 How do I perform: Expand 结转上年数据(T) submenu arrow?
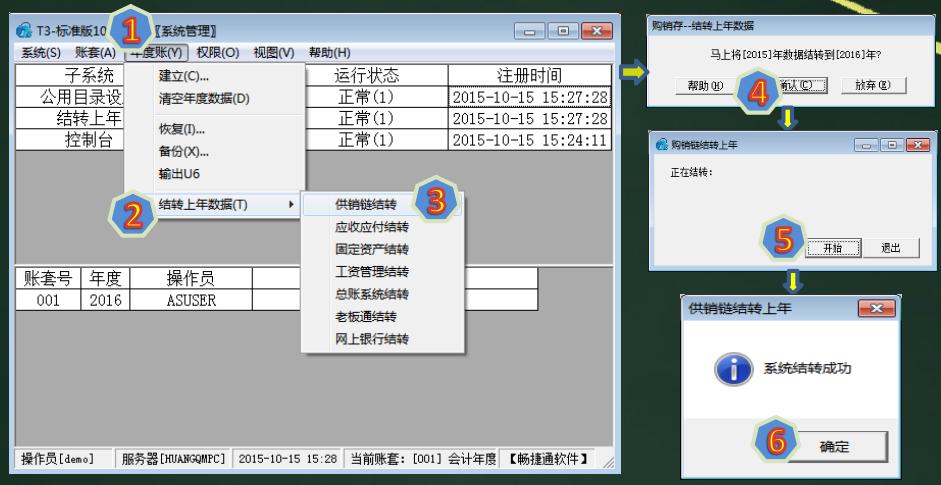coord(291,205)
